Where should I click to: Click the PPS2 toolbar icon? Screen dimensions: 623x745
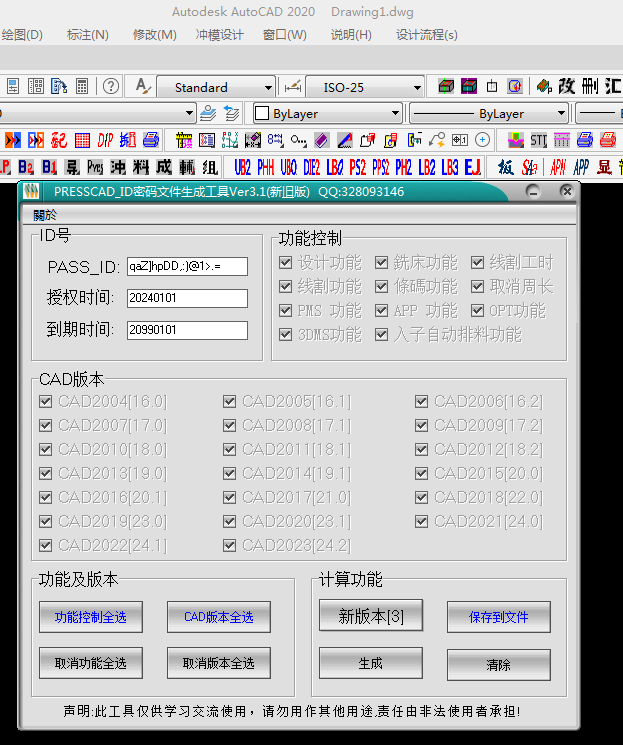(381, 167)
